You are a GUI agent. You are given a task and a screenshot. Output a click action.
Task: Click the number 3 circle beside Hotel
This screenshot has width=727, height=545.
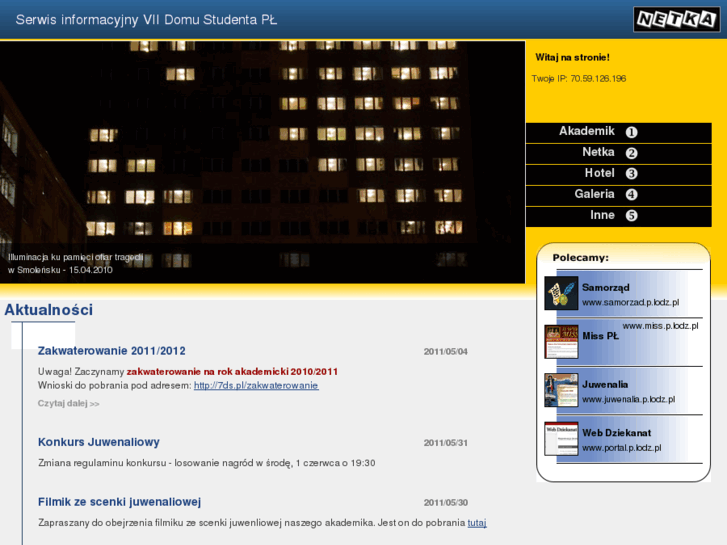click(631, 173)
